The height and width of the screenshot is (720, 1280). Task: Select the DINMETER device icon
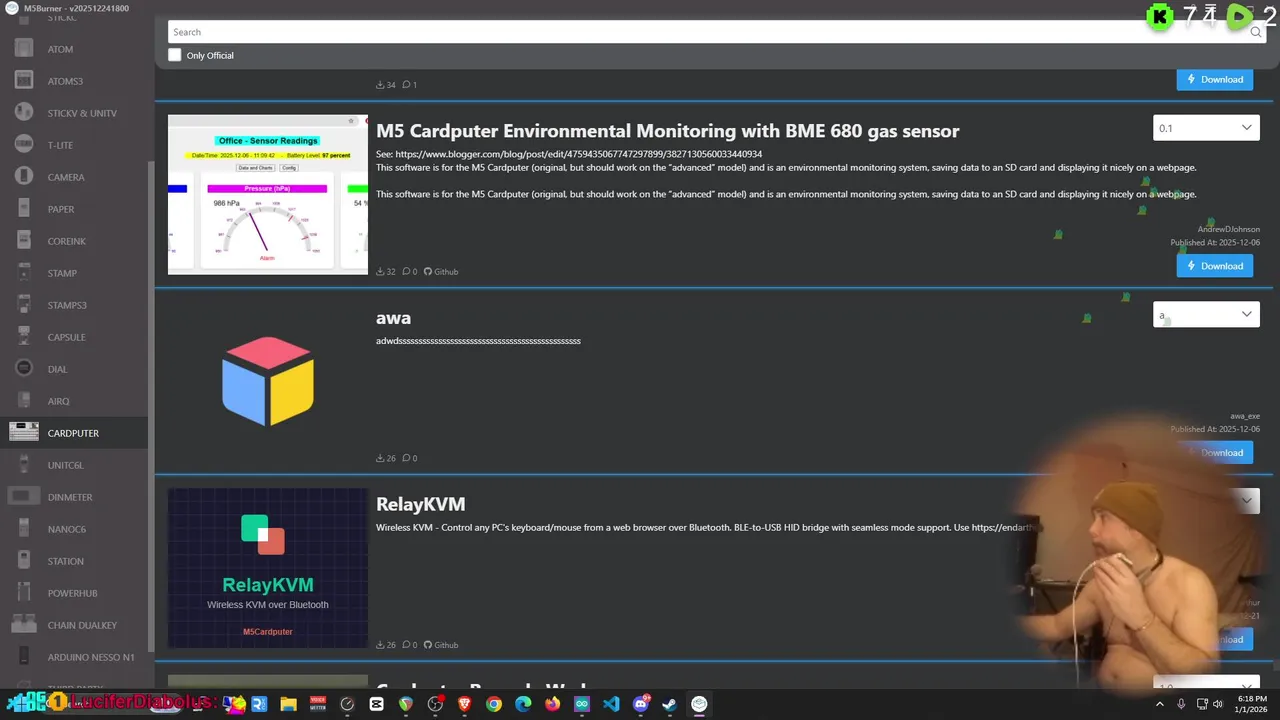click(24, 496)
